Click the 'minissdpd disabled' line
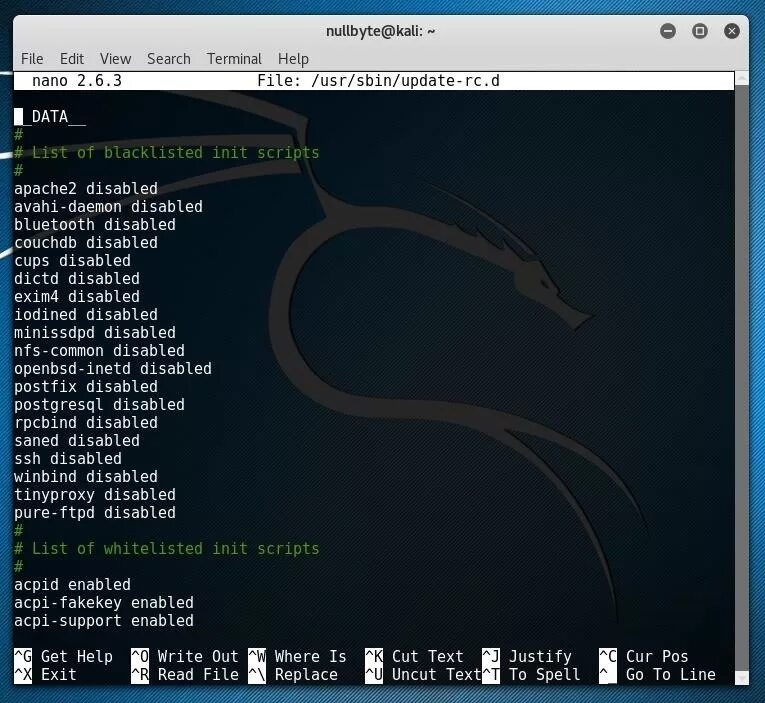This screenshot has height=703, width=765. [x=95, y=333]
